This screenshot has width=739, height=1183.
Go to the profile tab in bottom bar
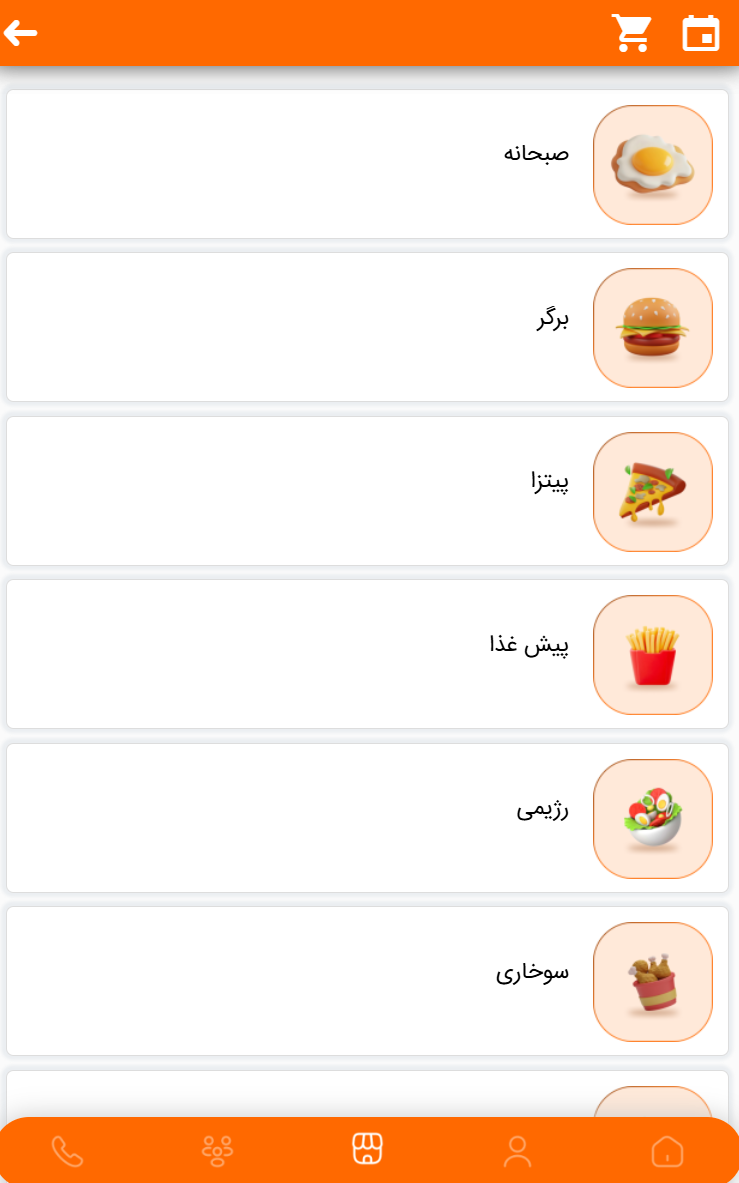point(517,1151)
